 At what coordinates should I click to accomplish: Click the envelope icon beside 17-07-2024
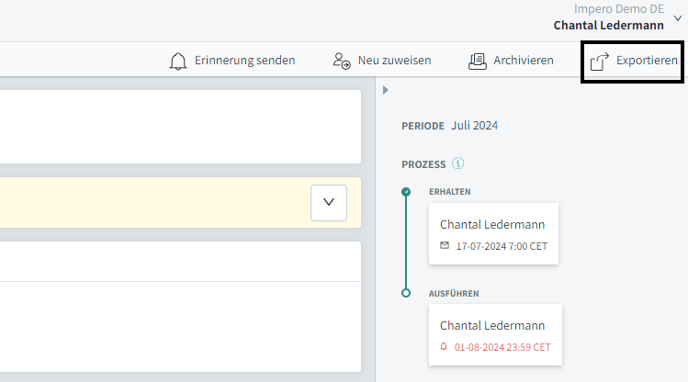(444, 245)
